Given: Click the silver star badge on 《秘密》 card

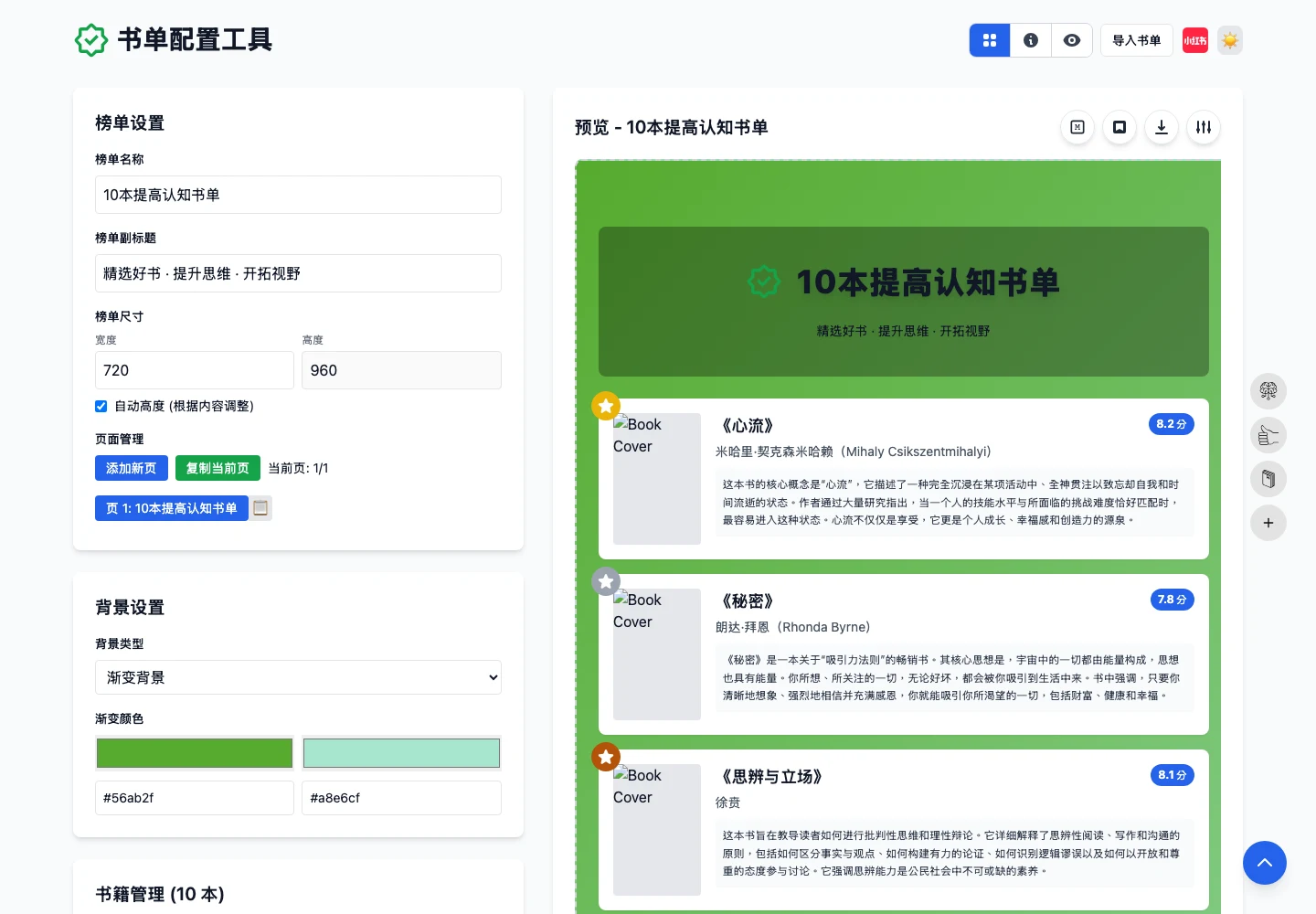Looking at the screenshot, I should pos(606,581).
